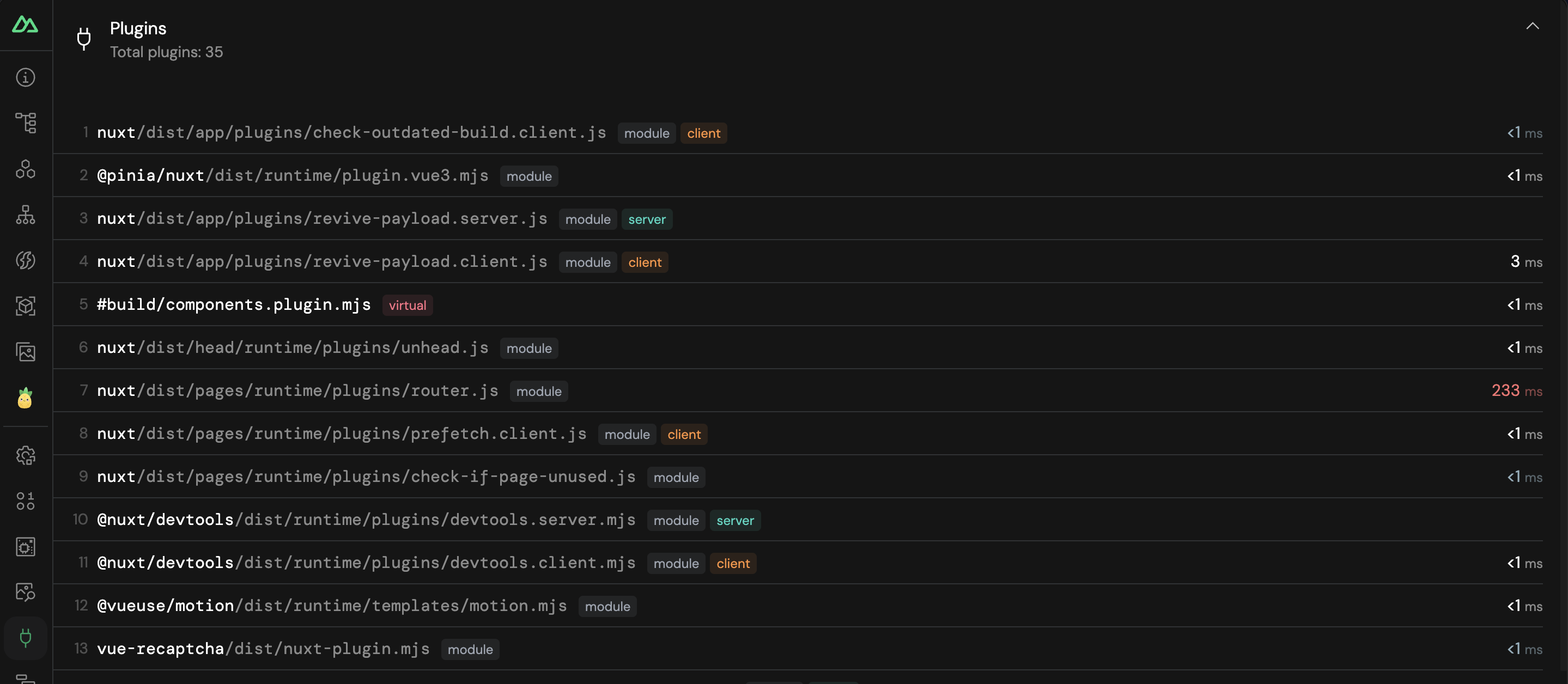The width and height of the screenshot is (1568, 684).
Task: Select the active green Plugins plug tab
Action: click(x=25, y=638)
